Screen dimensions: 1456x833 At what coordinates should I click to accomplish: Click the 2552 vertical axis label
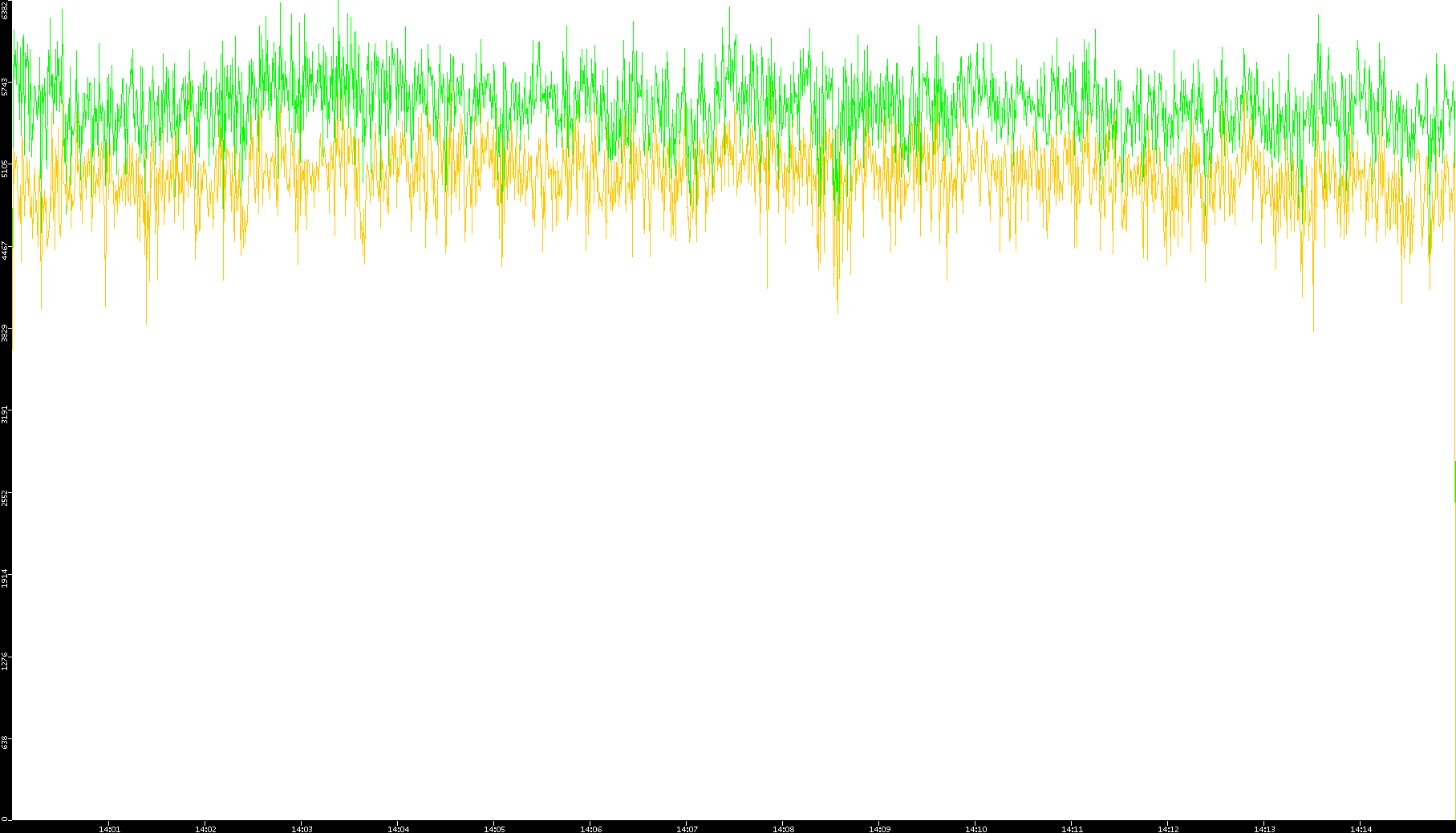click(5, 497)
